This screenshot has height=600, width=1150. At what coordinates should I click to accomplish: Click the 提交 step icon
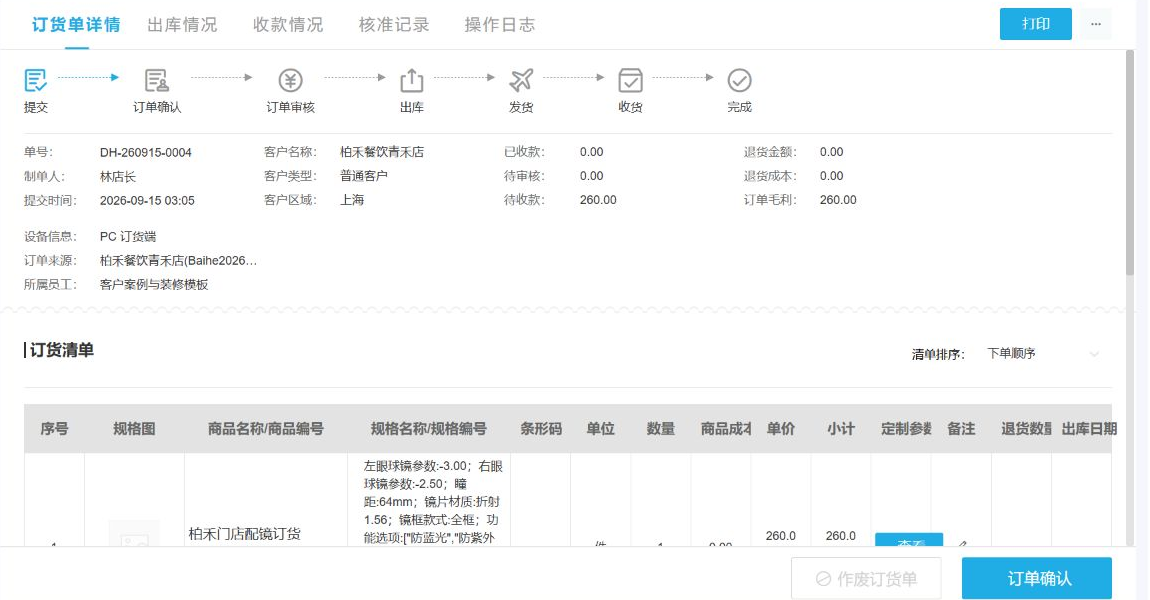click(x=35, y=80)
